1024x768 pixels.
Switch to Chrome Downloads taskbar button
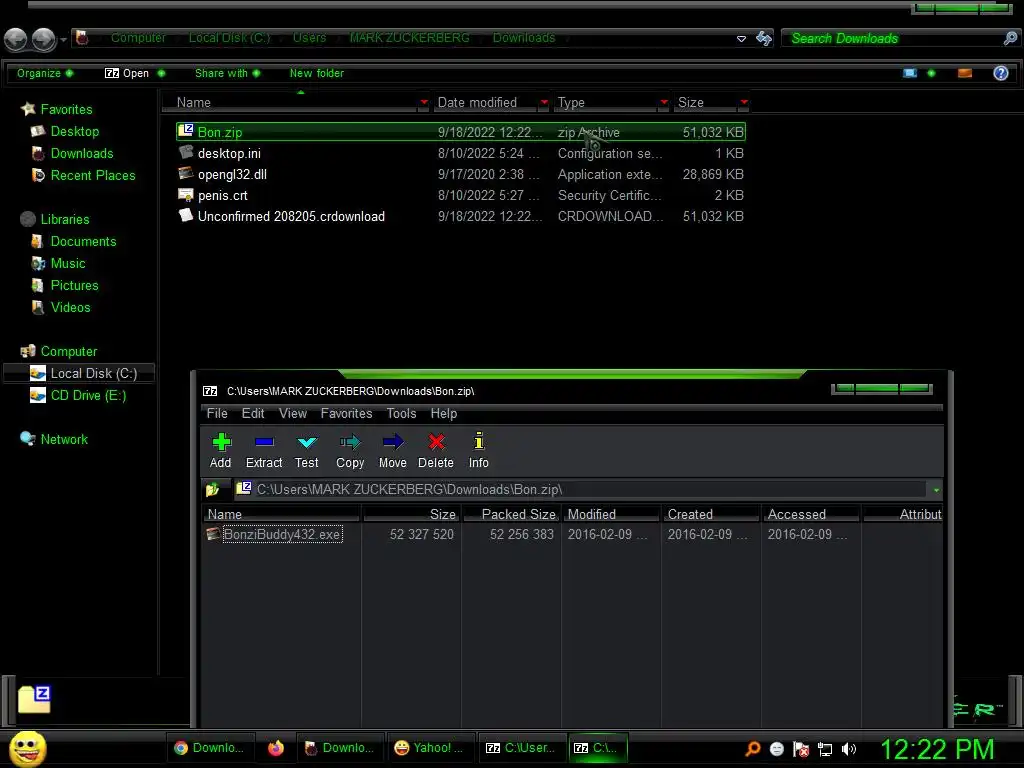tap(209, 748)
